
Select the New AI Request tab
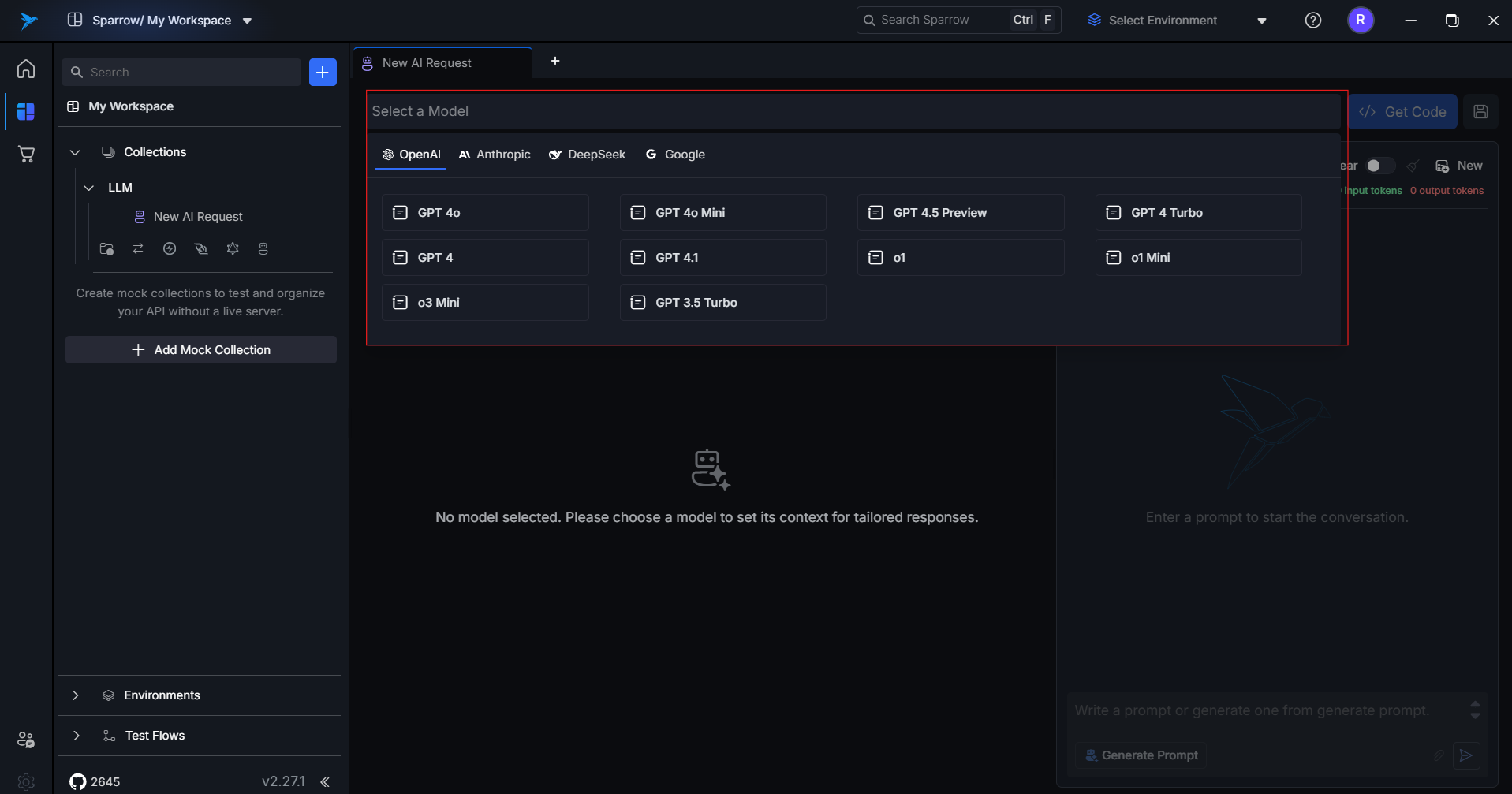tap(442, 63)
